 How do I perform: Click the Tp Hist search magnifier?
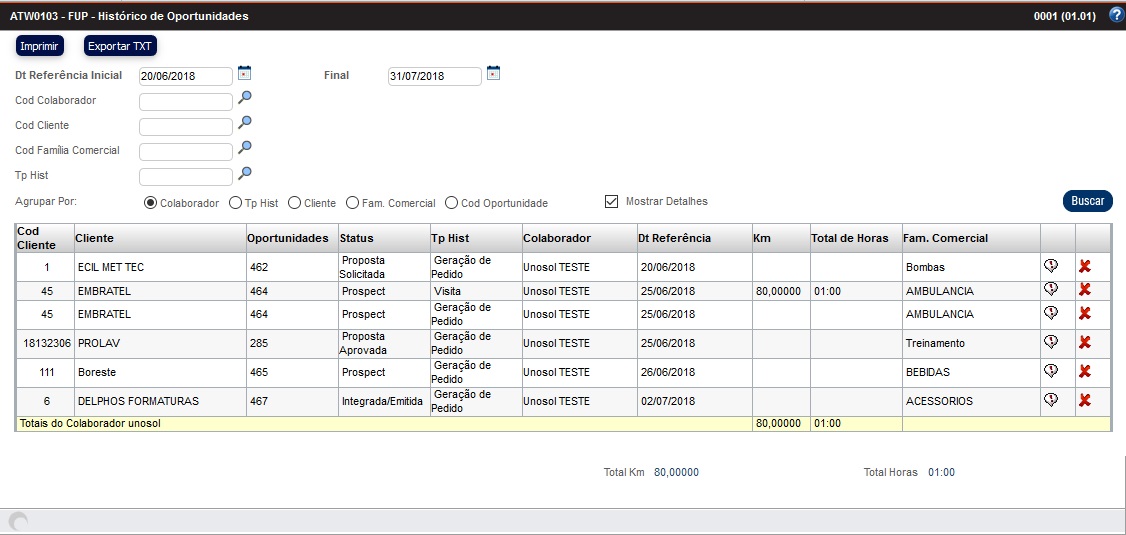pos(244,174)
